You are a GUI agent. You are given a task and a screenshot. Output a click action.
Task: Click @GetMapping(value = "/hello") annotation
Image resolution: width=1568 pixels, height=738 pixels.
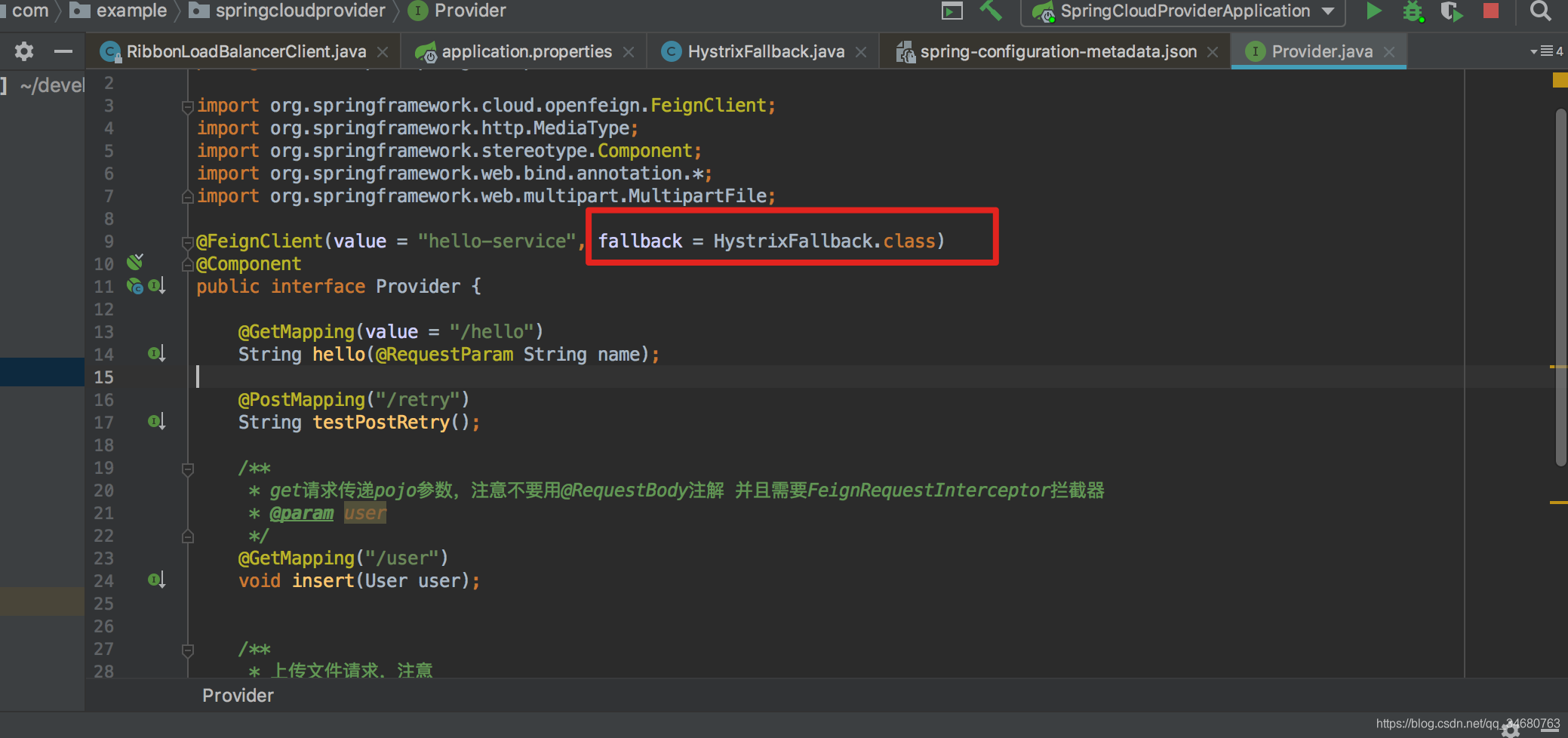coord(391,331)
